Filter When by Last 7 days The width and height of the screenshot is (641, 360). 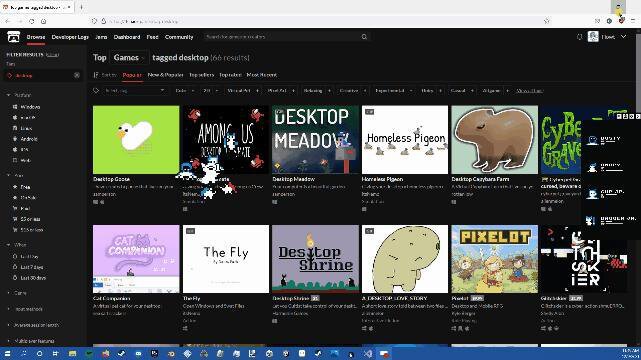(31, 267)
